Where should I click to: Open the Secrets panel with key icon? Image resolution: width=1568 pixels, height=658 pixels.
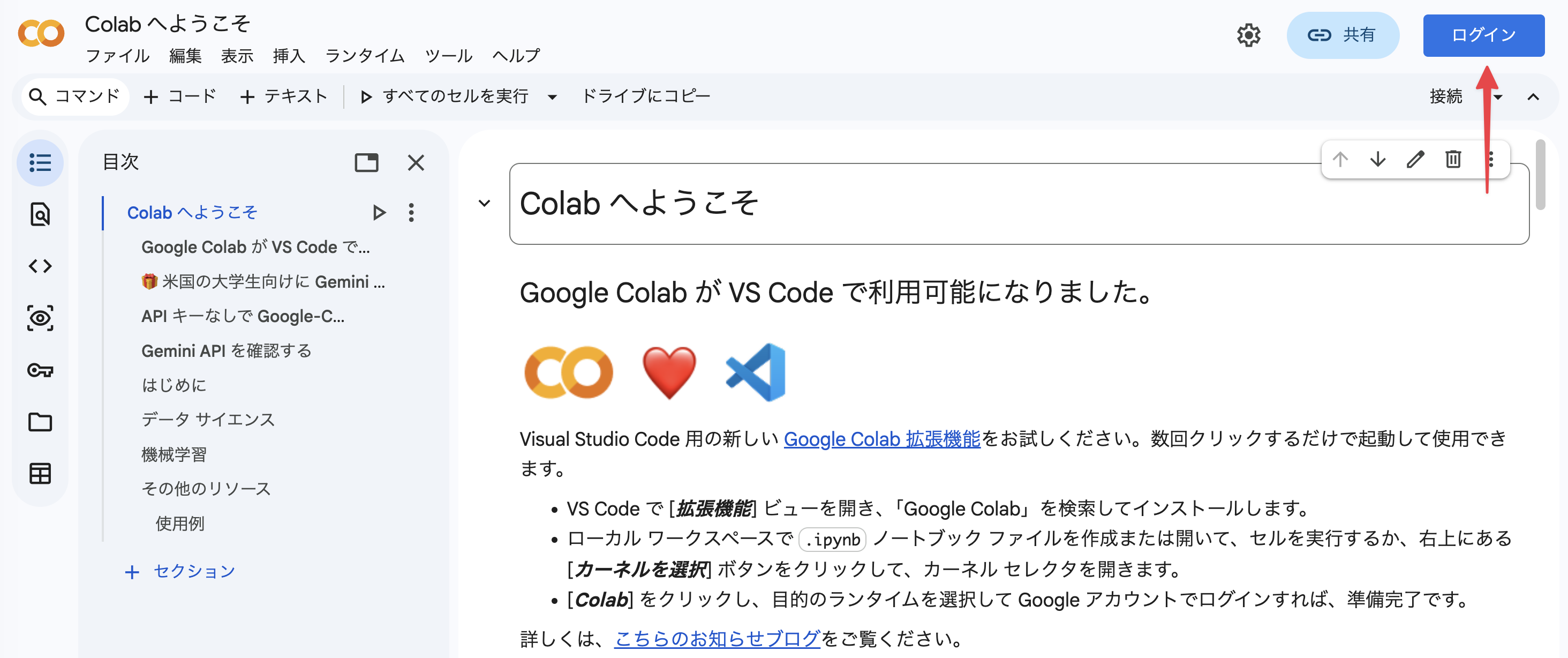click(40, 370)
